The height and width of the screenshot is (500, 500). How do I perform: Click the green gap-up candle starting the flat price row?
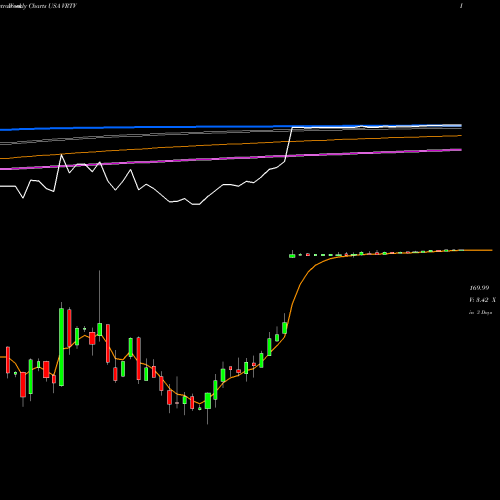pyautogui.click(x=292, y=255)
